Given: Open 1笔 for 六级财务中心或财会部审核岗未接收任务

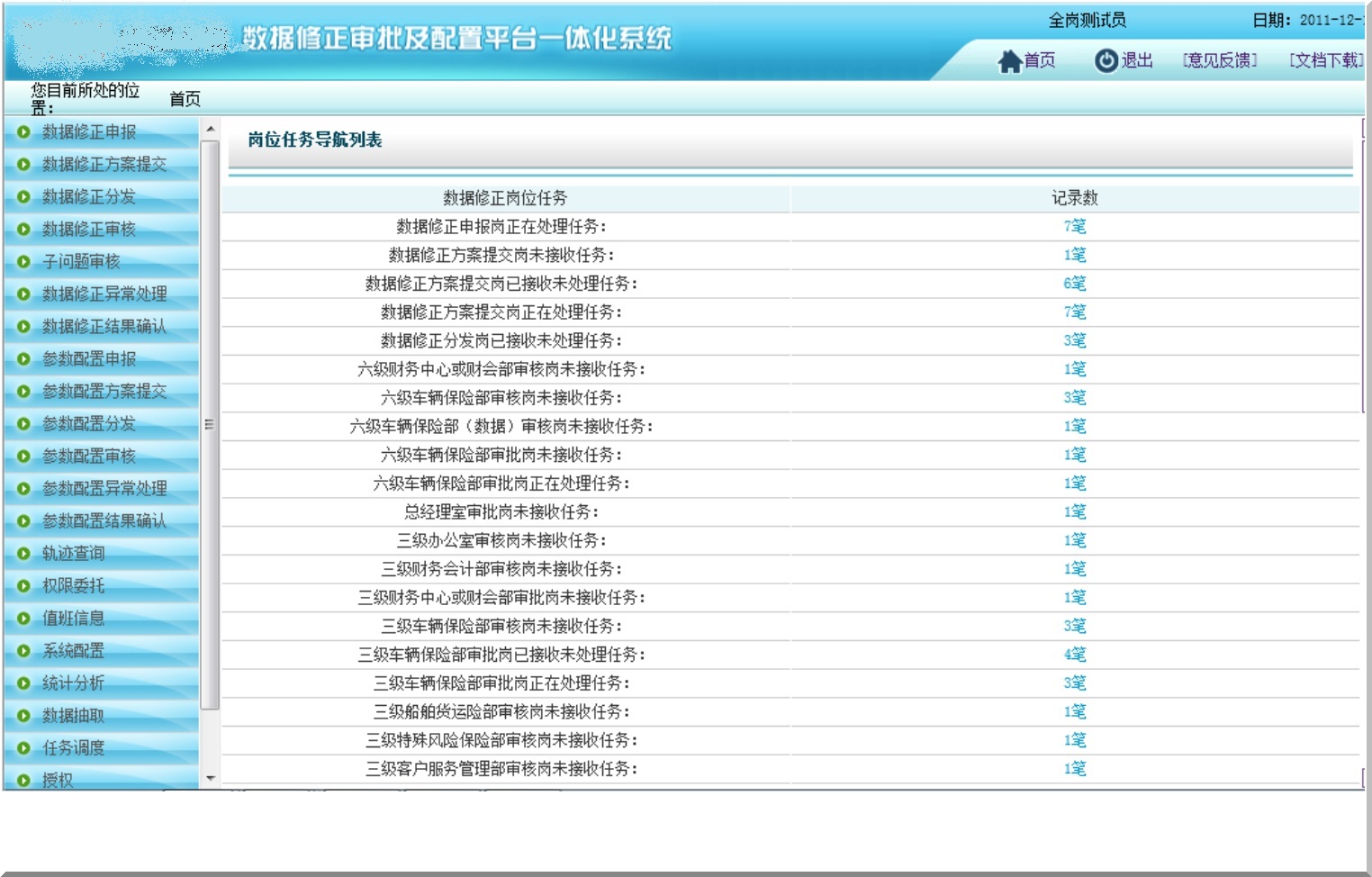Looking at the screenshot, I should click(1075, 369).
